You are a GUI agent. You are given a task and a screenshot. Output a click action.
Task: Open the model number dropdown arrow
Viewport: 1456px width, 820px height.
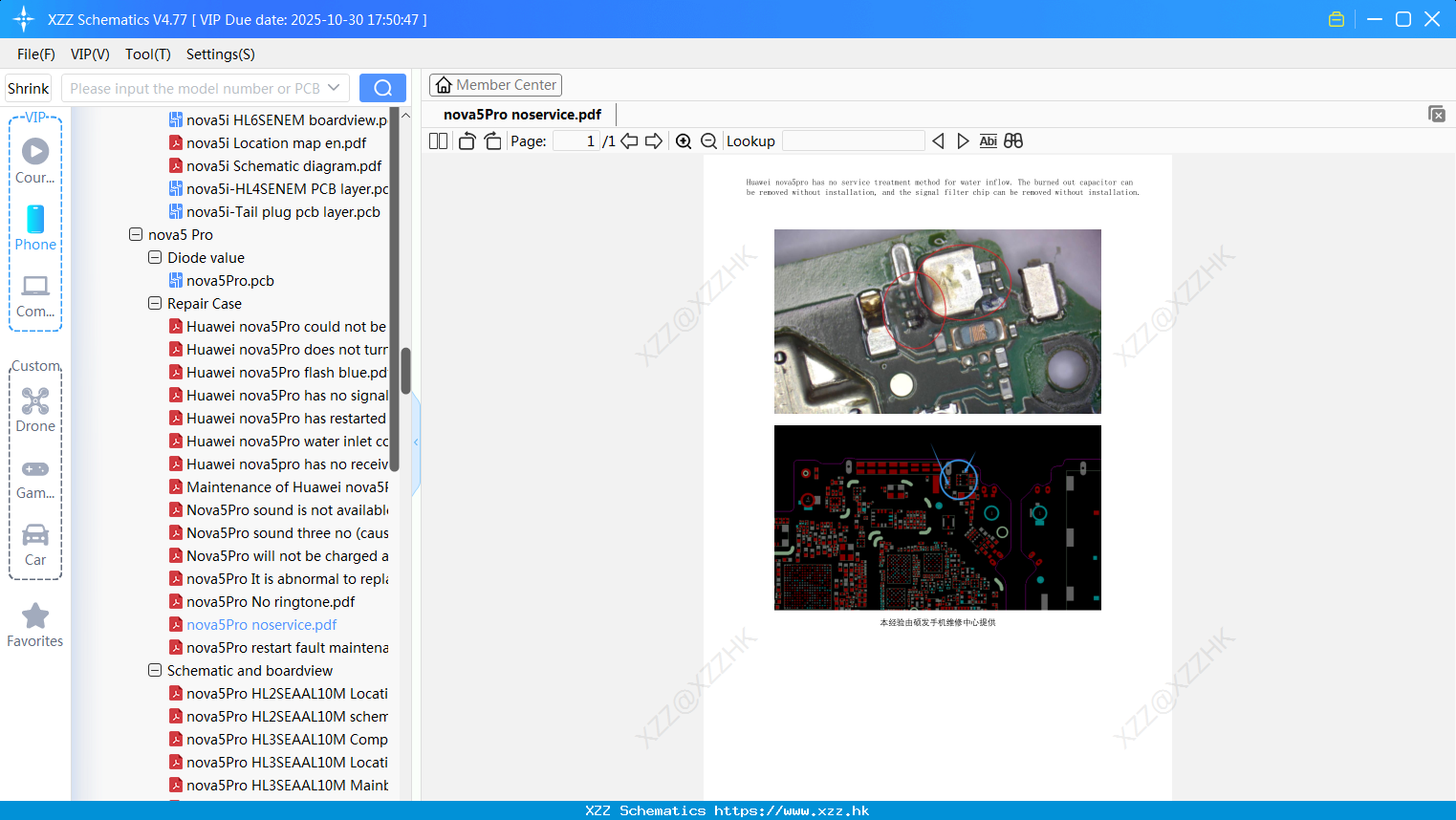pos(334,88)
